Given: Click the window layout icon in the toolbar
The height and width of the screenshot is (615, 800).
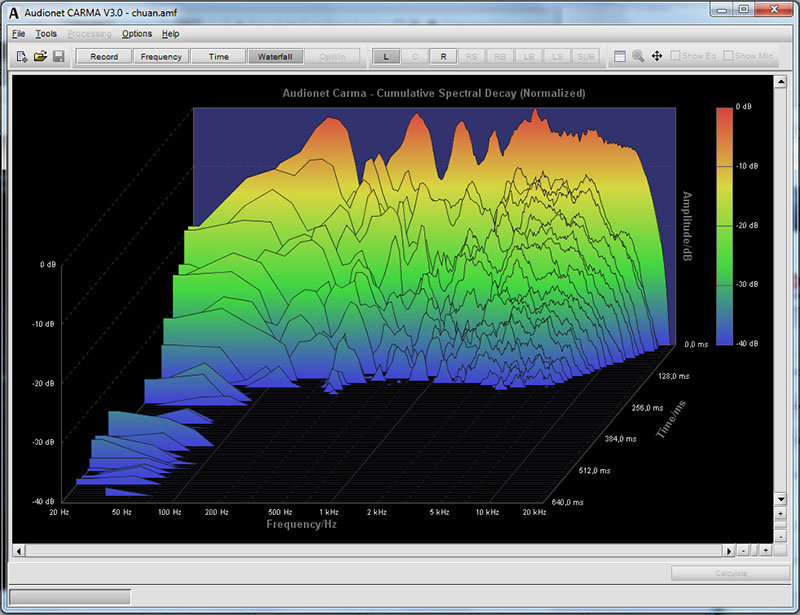Looking at the screenshot, I should click(619, 56).
